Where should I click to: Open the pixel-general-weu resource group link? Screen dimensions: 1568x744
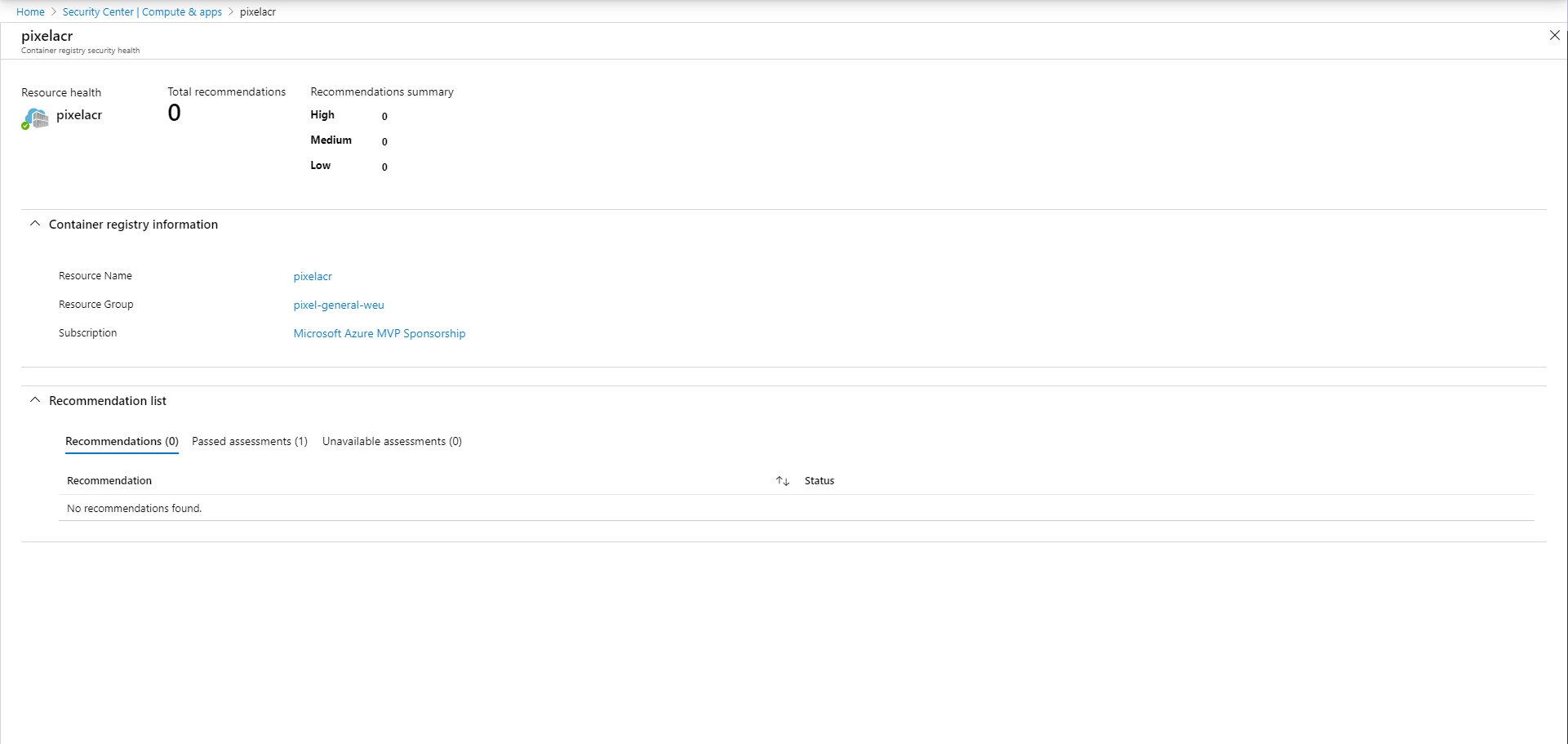pyautogui.click(x=339, y=305)
